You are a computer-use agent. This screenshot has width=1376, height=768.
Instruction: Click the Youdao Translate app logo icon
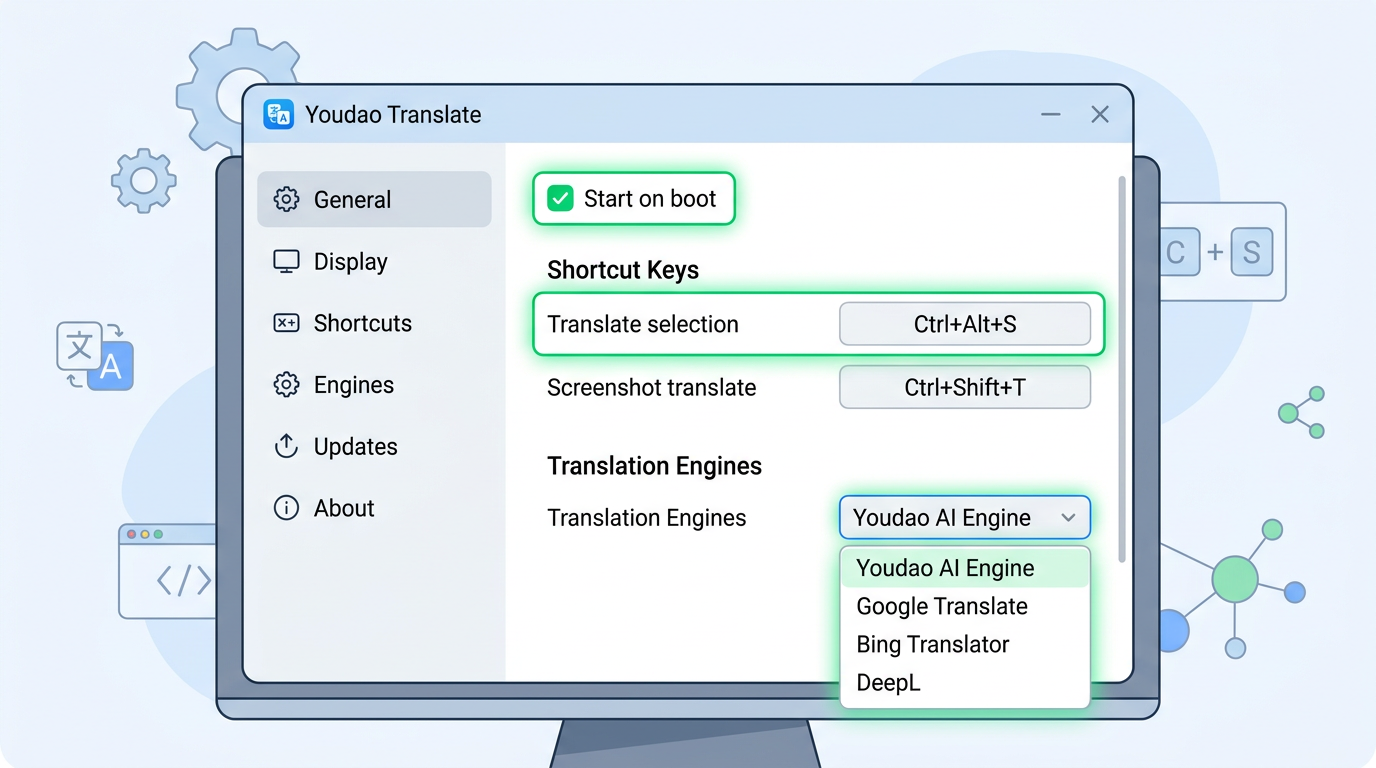278,115
